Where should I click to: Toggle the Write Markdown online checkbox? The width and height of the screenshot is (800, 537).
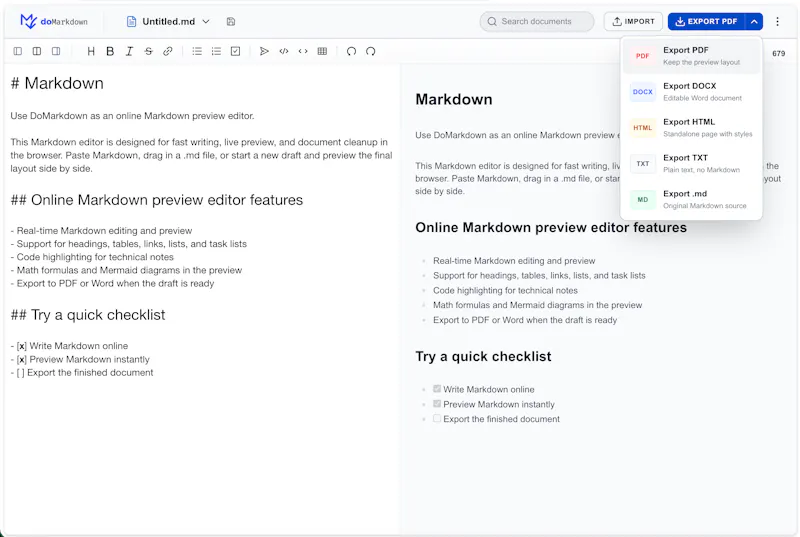437,389
